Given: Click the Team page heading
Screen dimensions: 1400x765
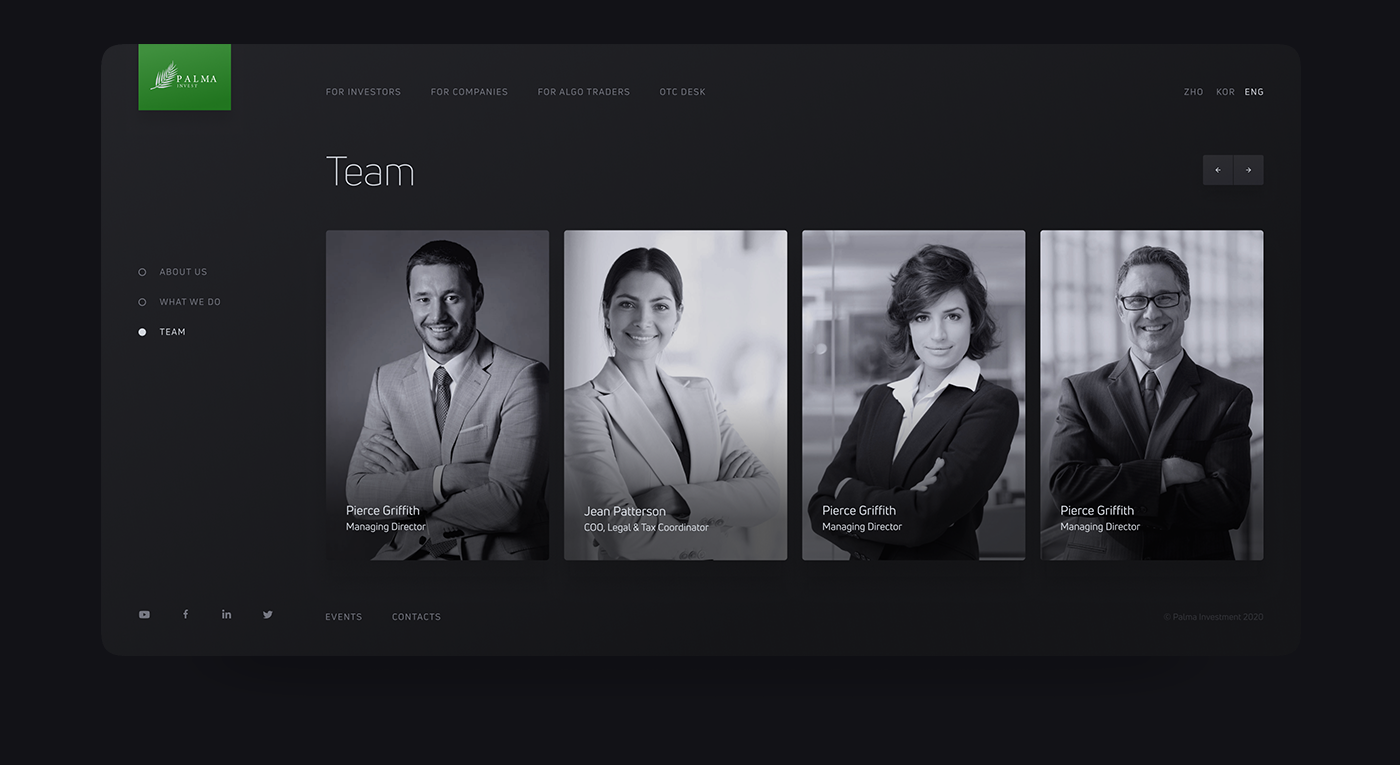Looking at the screenshot, I should pos(370,172).
